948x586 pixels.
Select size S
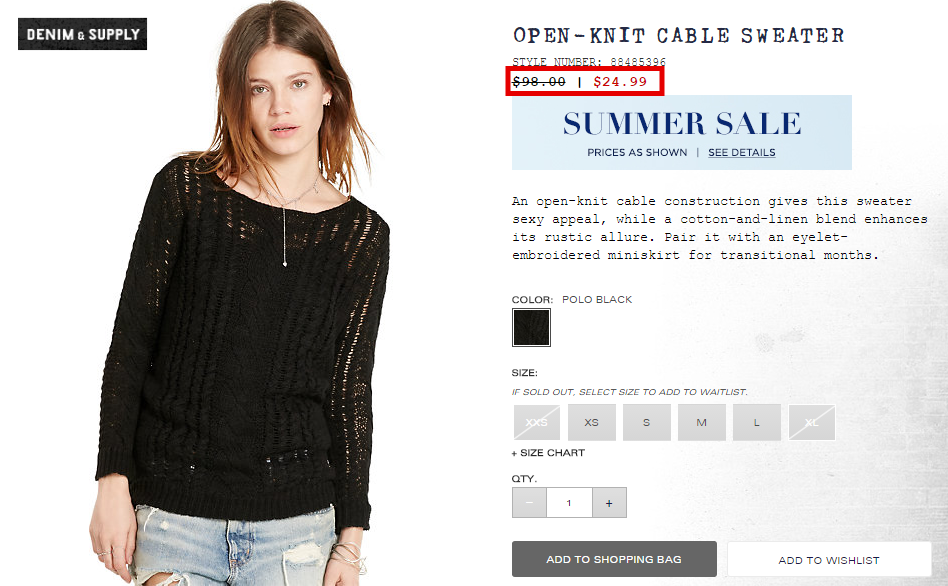646,422
